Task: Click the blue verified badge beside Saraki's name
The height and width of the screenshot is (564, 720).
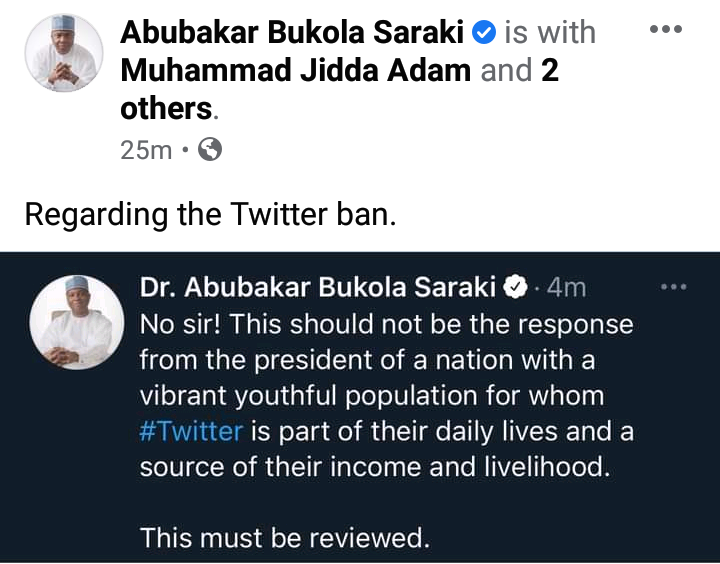Action: click(x=483, y=33)
